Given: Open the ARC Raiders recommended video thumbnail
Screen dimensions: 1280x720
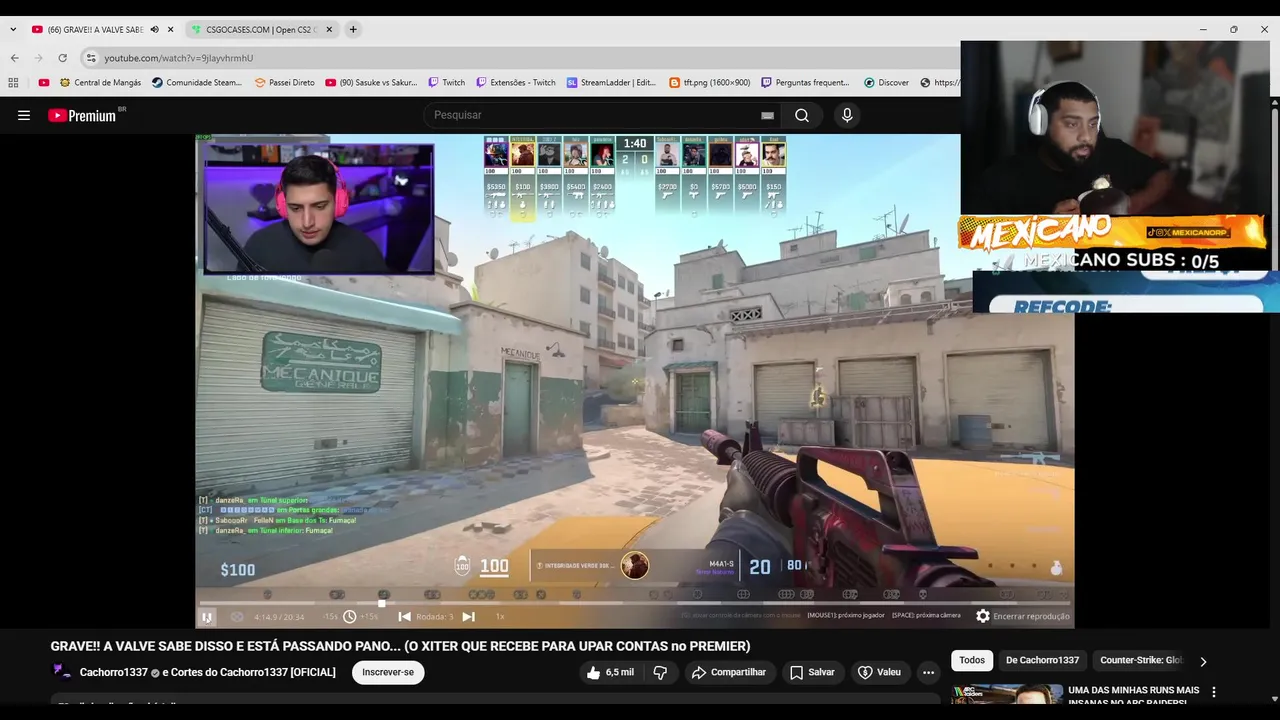Looking at the screenshot, I should [x=1007, y=694].
